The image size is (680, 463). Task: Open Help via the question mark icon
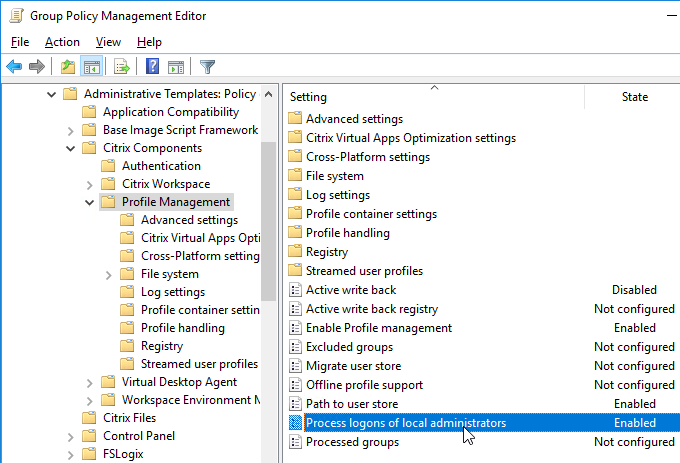coord(152,66)
